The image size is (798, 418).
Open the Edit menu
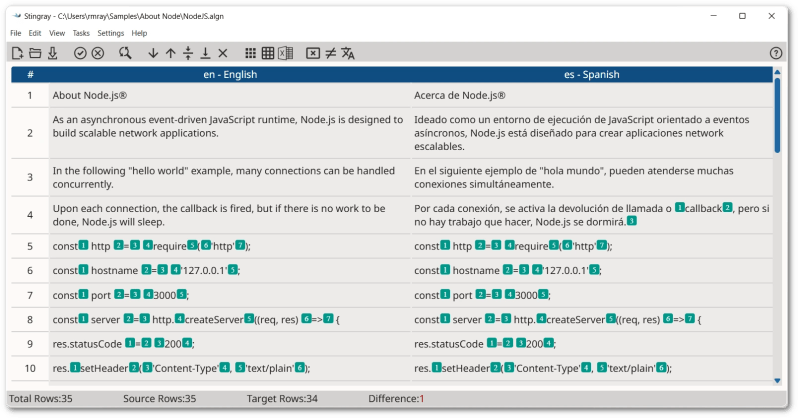click(35, 33)
